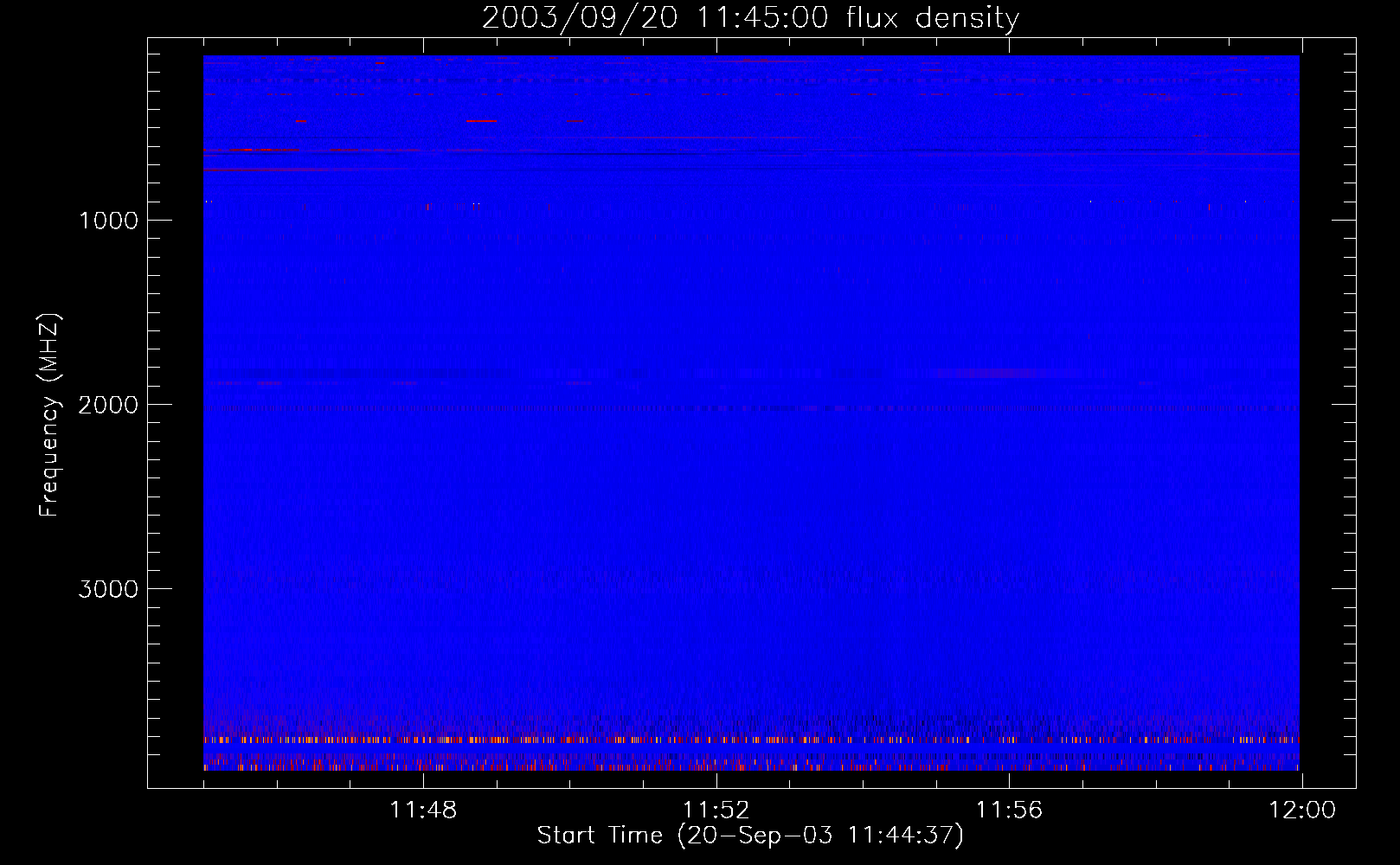Click the 1000 frequency tick label
Image resolution: width=1400 pixels, height=865 pixels.
click(108, 221)
